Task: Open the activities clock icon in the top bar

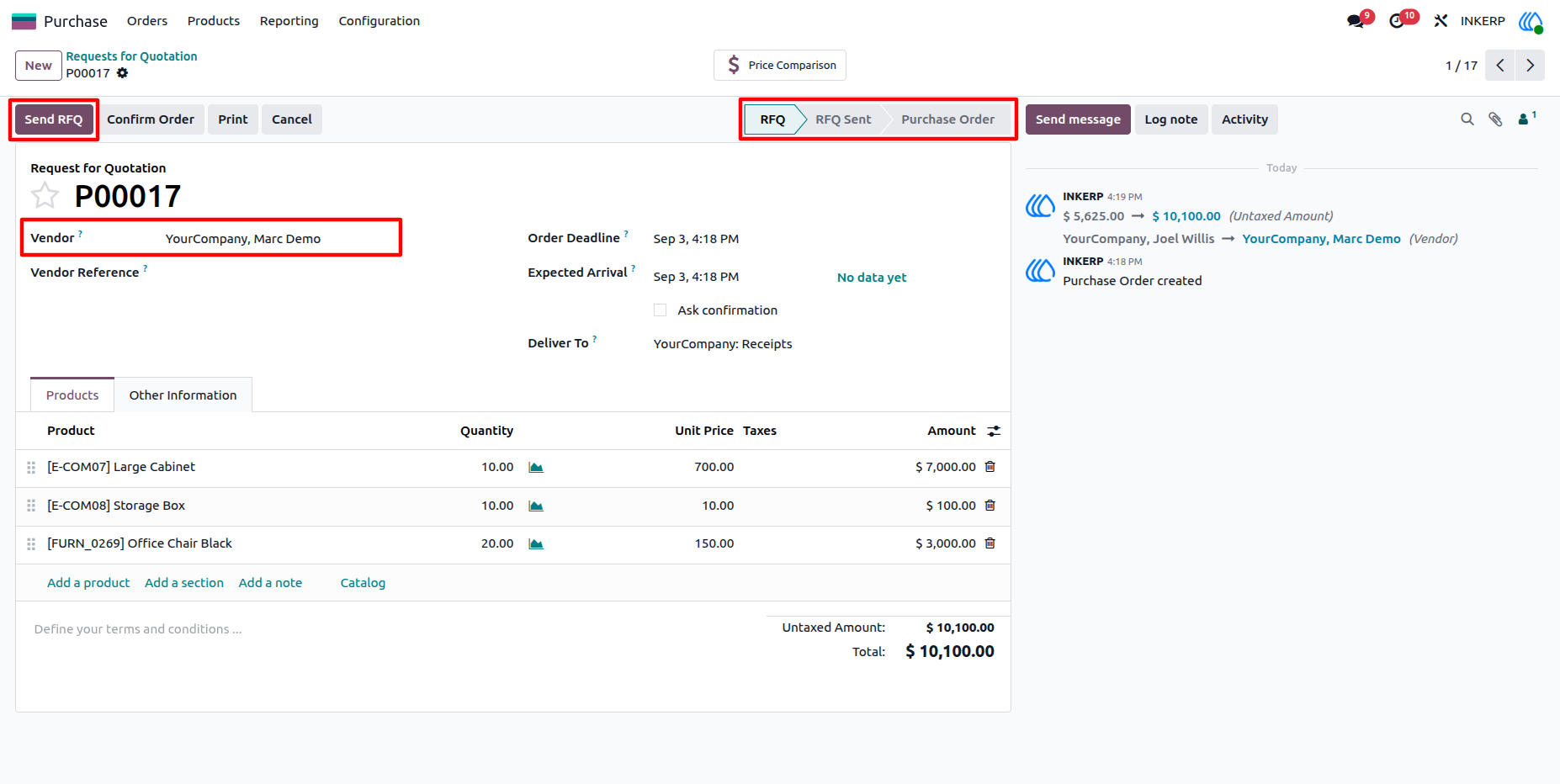Action: (x=1398, y=21)
